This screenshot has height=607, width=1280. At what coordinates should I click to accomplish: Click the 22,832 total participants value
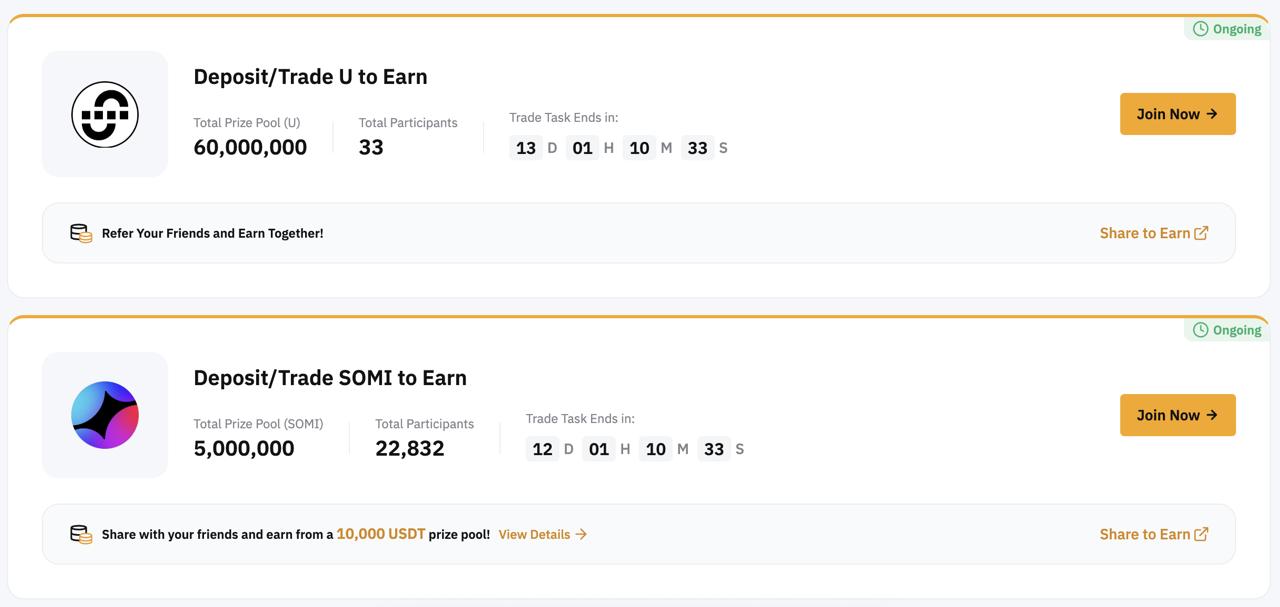click(x=410, y=448)
